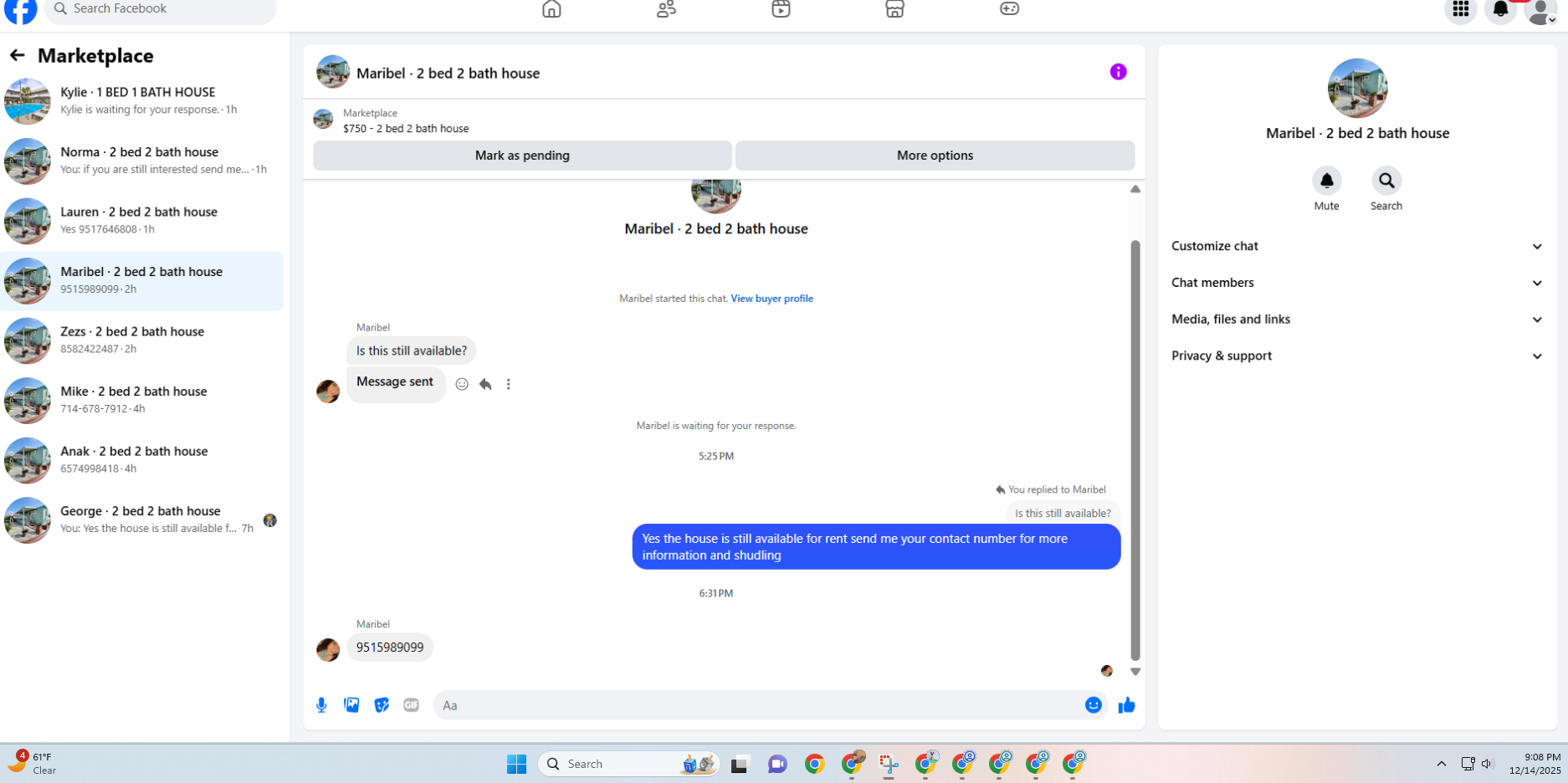Click the blue 'Yes the house is still available' reply
Screen dimensions: 1568x783
(x=876, y=547)
